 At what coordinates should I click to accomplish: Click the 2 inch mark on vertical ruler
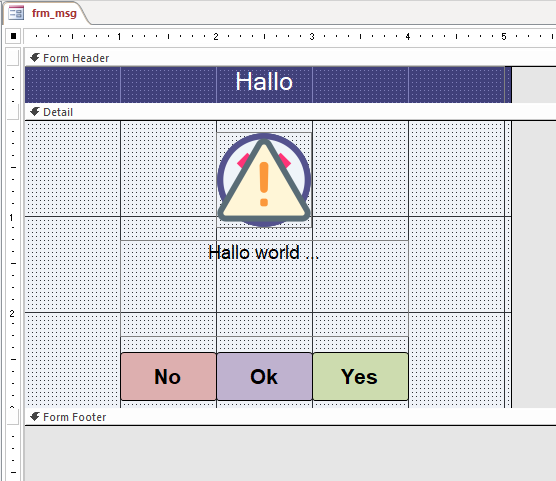(12, 314)
